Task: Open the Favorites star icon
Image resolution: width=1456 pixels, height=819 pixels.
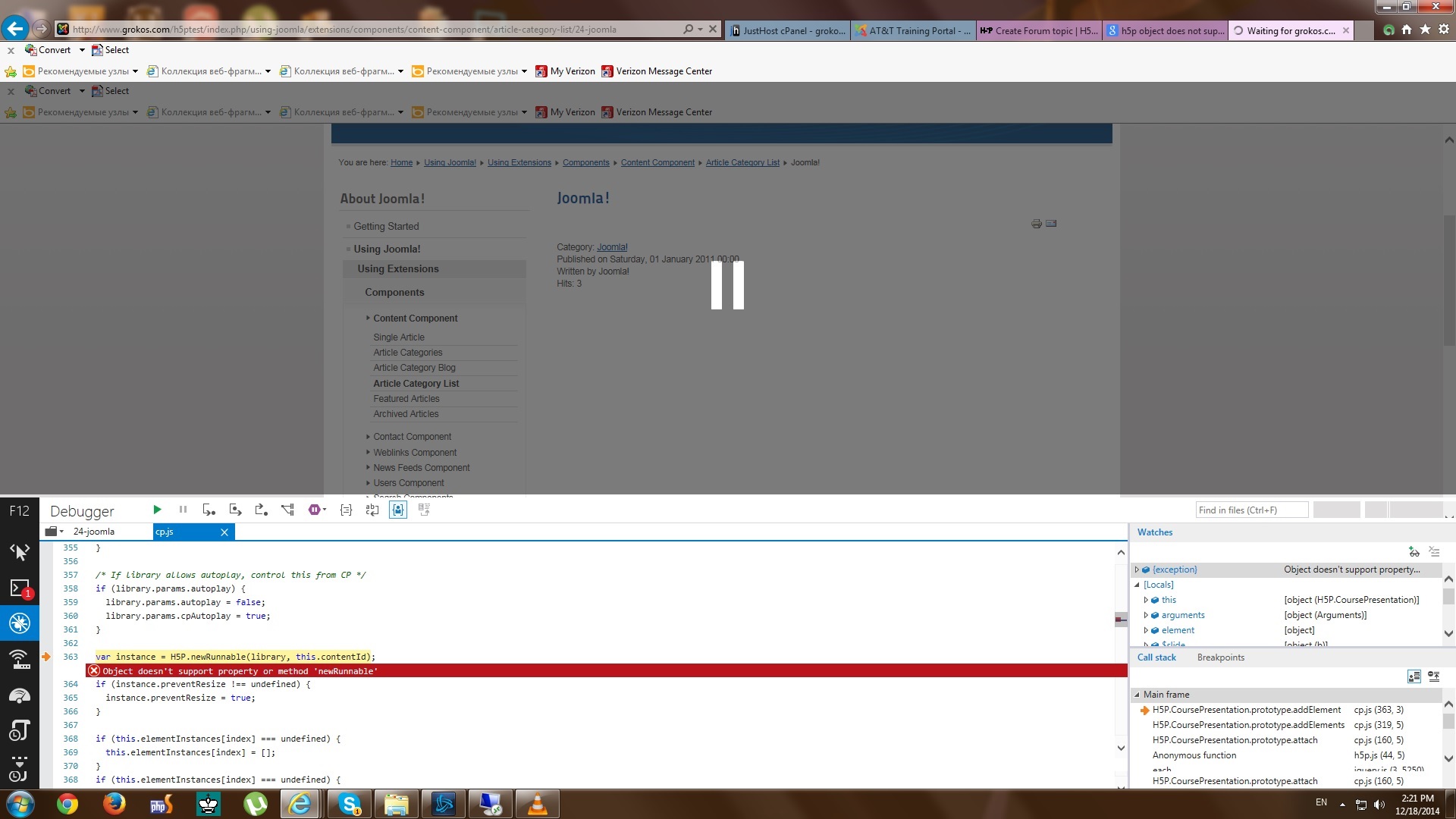Action: pos(1425,30)
